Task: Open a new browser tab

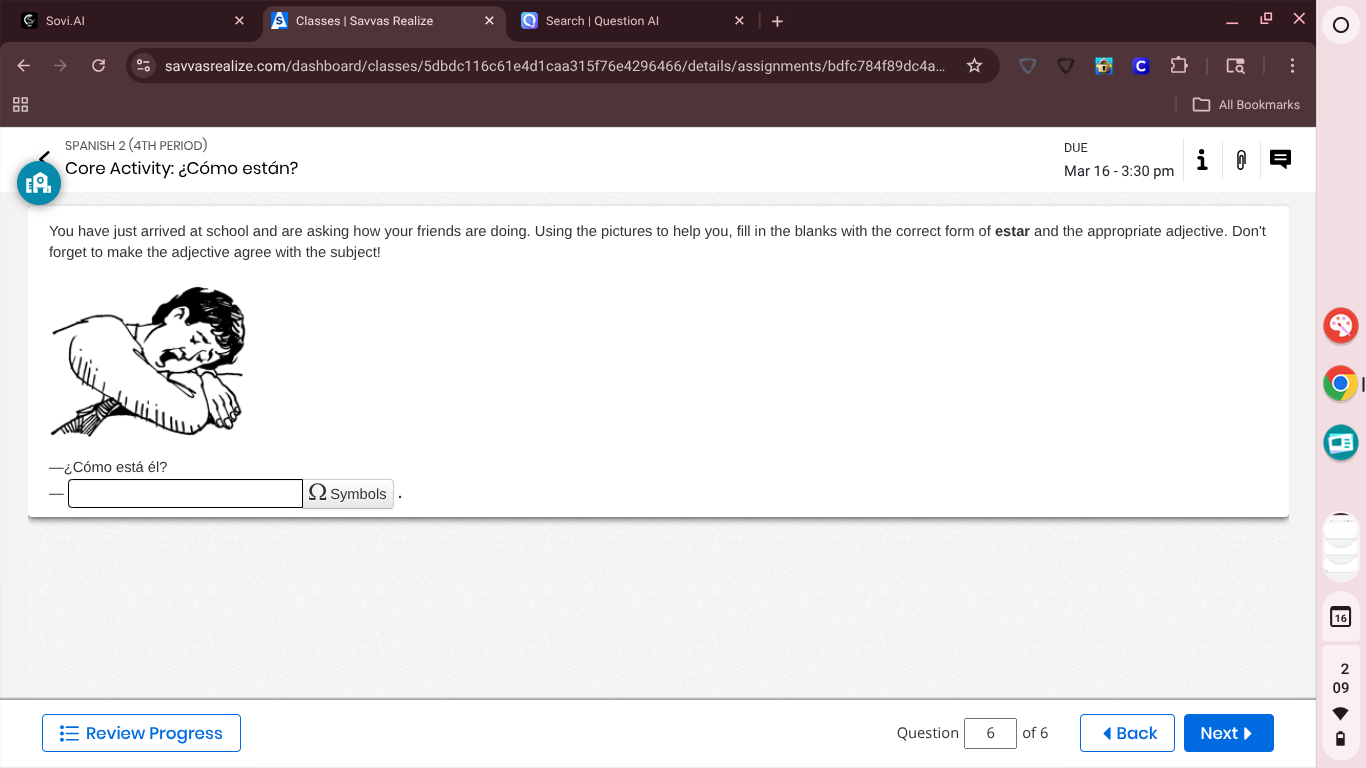Action: 777,21
